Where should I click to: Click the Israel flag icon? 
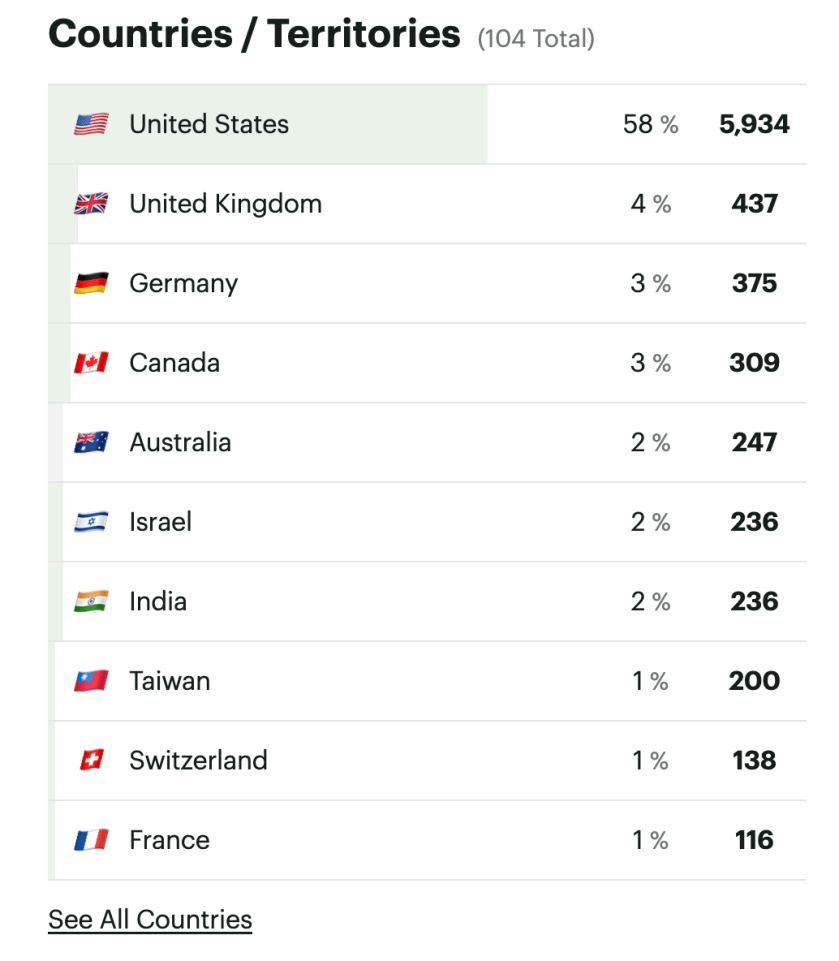91,522
